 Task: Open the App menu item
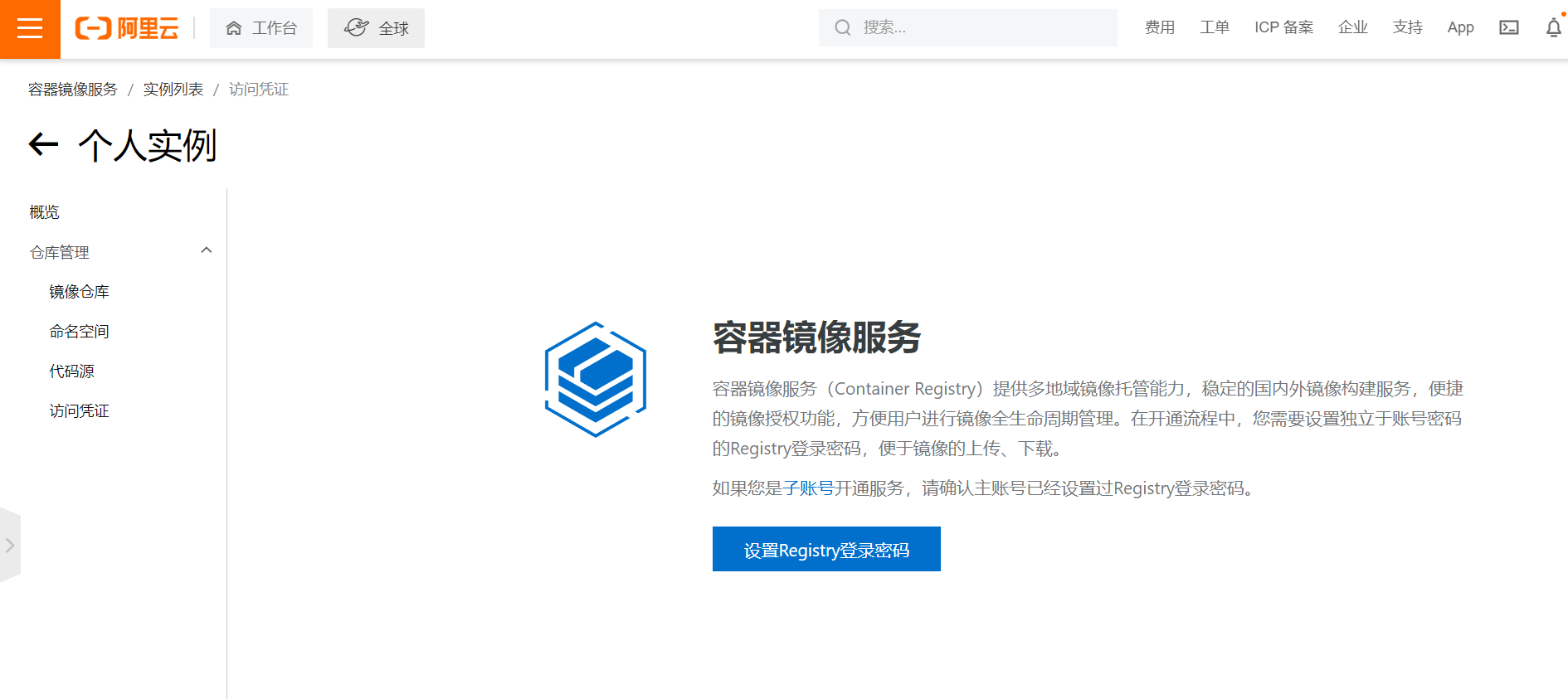pyautogui.click(x=1460, y=27)
